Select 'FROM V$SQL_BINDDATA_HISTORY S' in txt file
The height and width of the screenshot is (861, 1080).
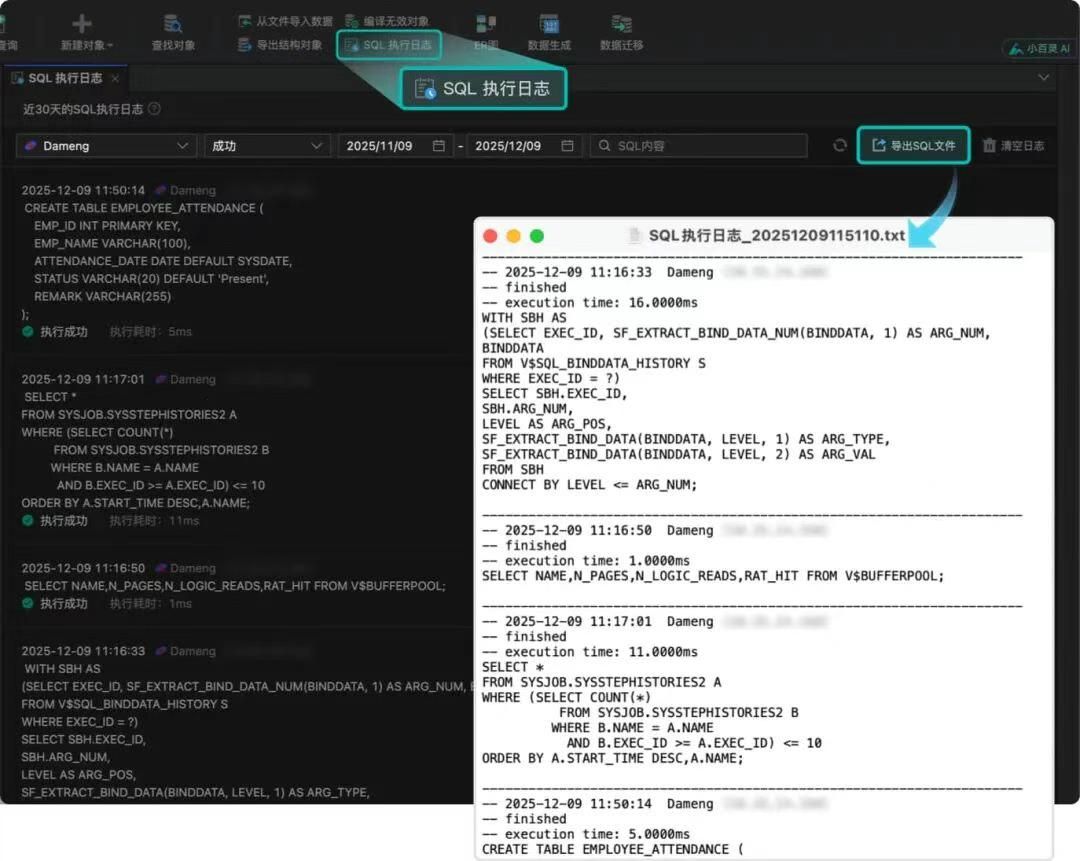click(x=594, y=363)
